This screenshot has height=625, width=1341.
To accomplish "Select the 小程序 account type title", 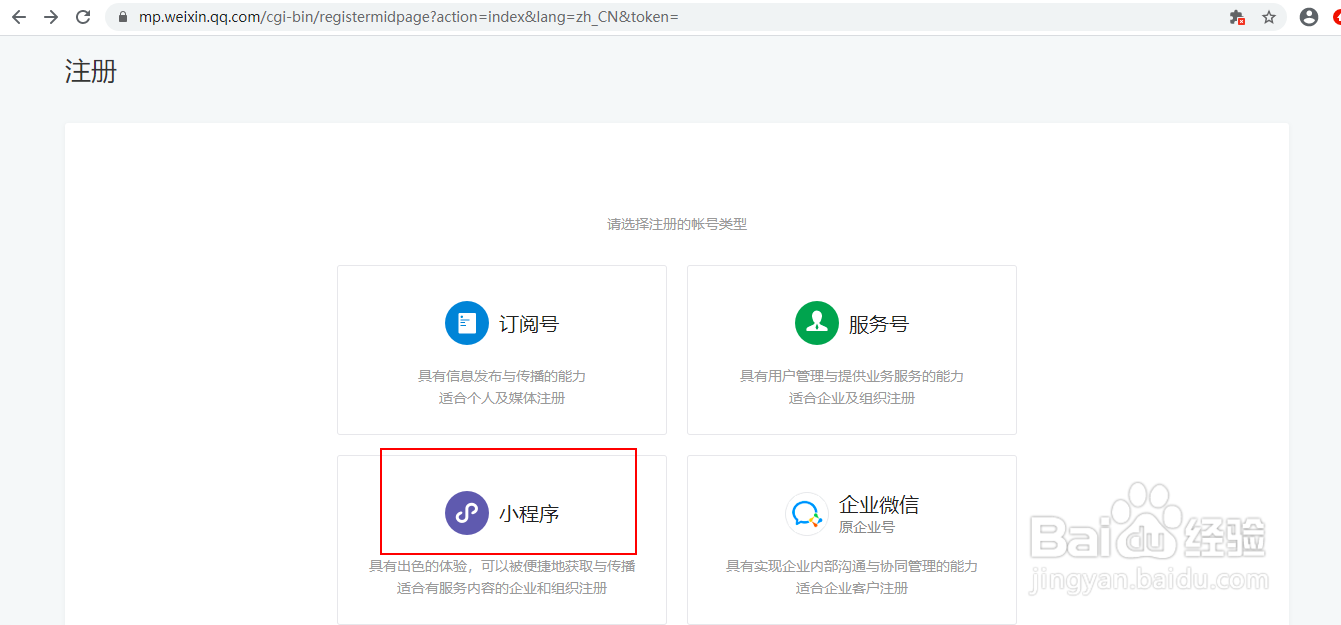I will [529, 514].
